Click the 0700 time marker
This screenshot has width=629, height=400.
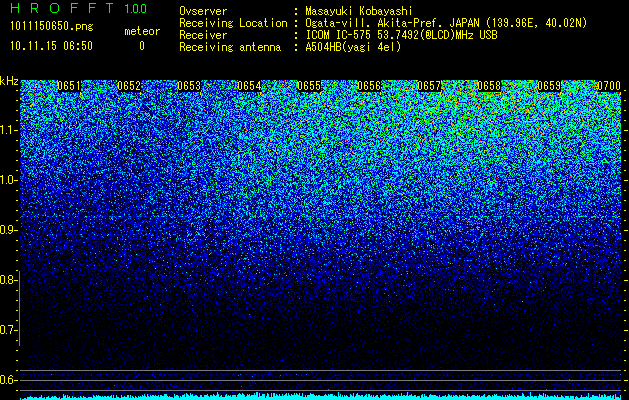point(609,86)
